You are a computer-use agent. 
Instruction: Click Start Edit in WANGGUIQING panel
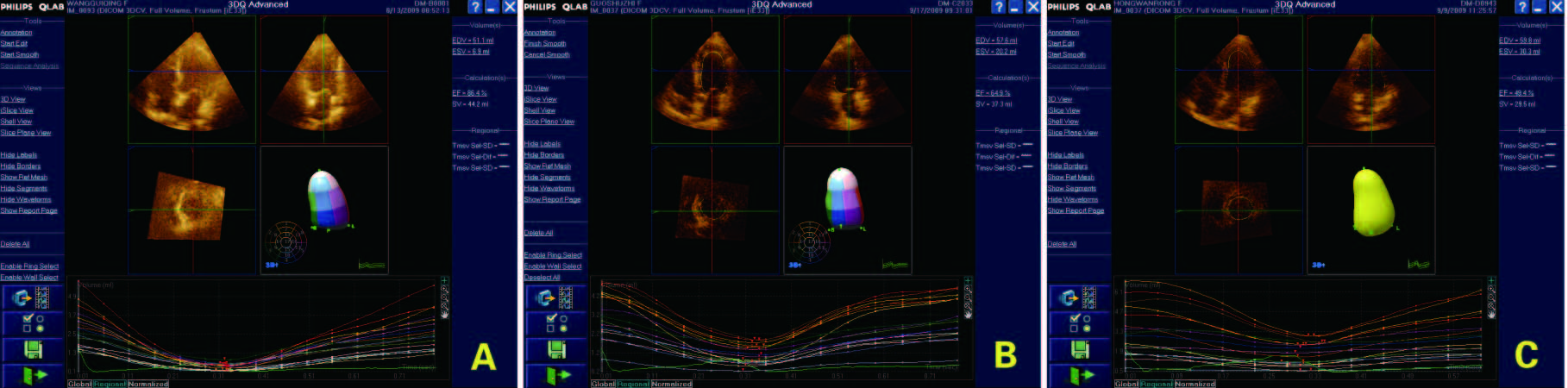point(14,44)
